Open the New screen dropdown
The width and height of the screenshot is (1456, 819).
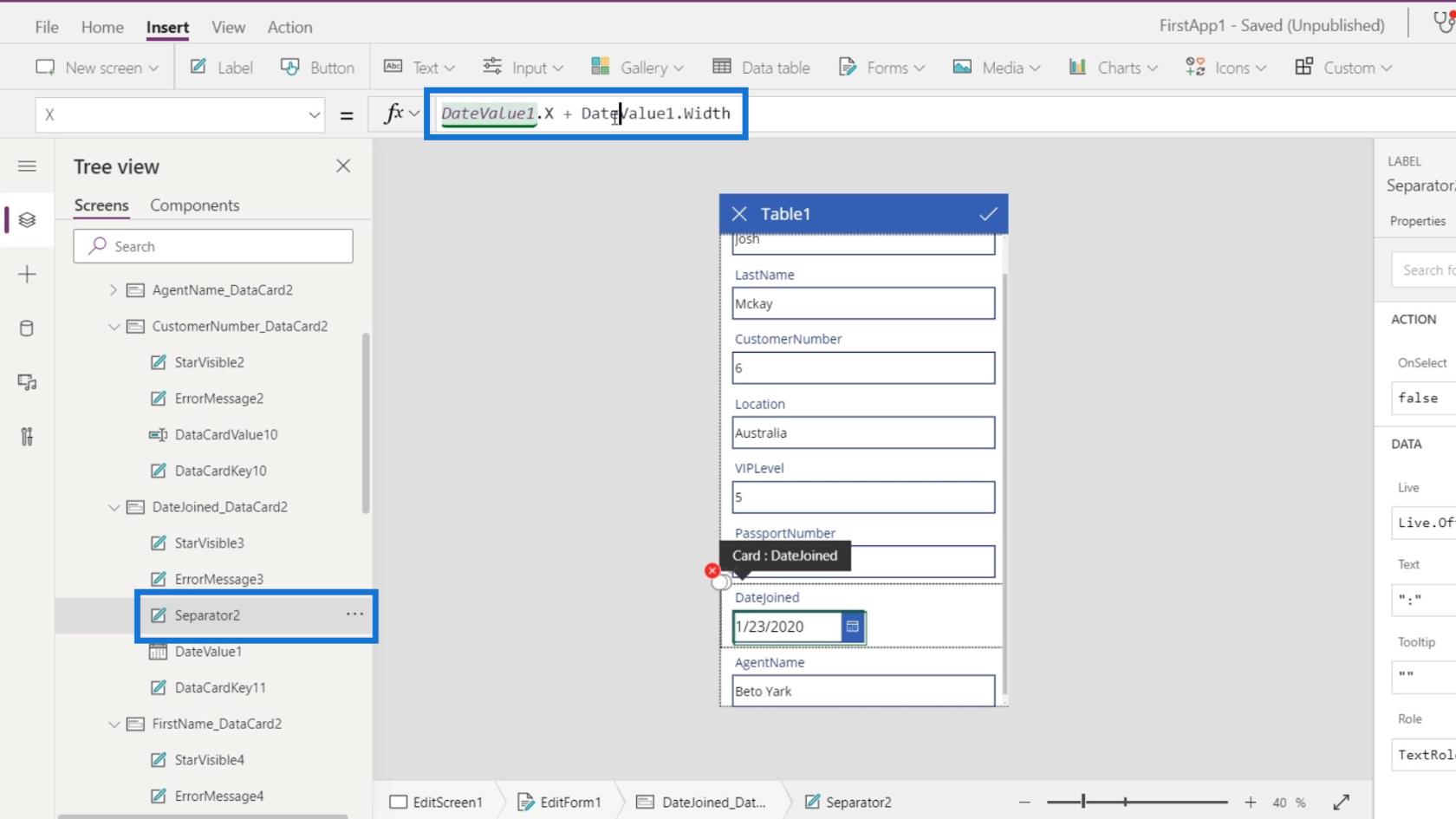(x=96, y=68)
